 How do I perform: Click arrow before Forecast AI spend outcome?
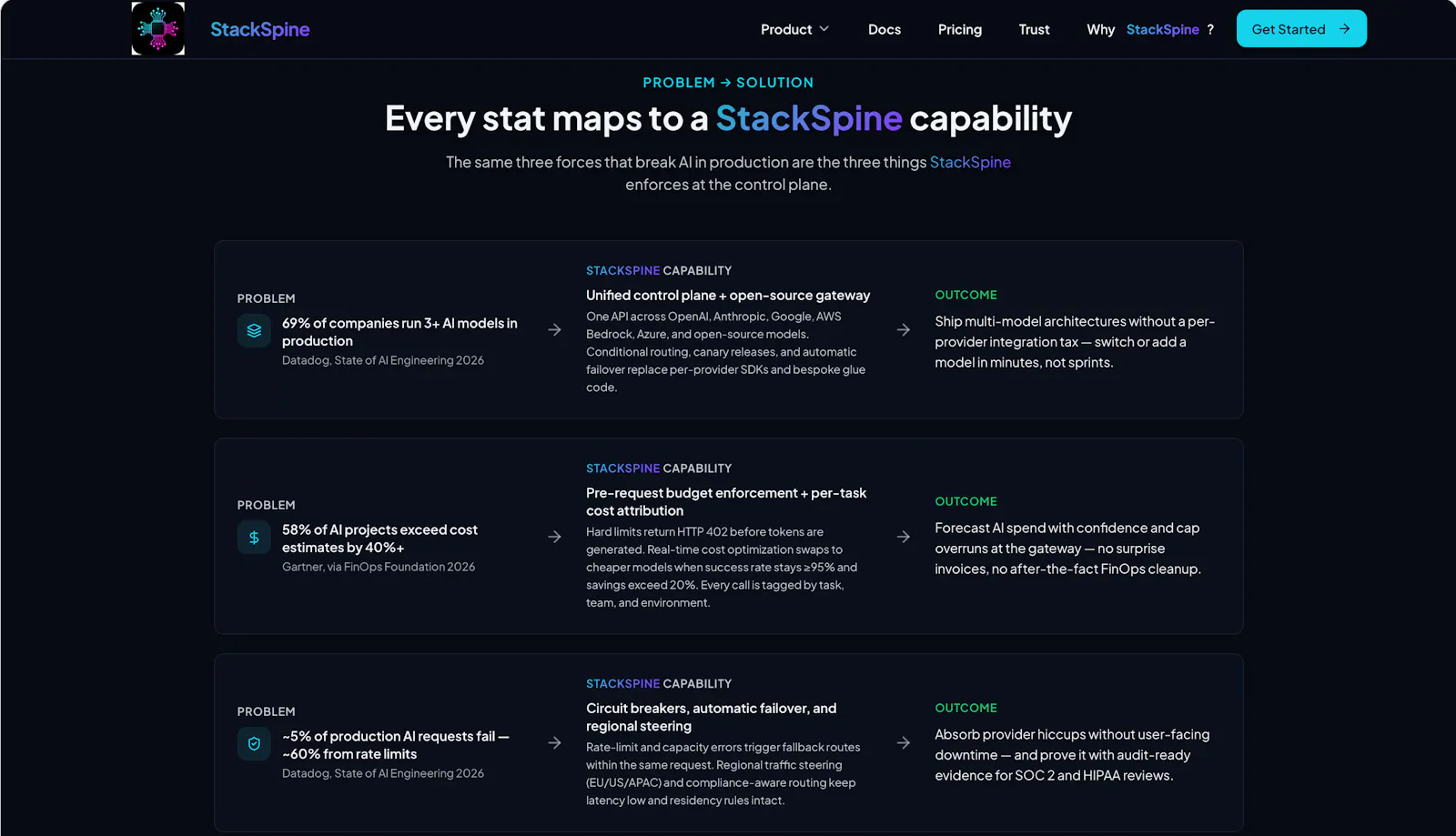[x=903, y=537]
